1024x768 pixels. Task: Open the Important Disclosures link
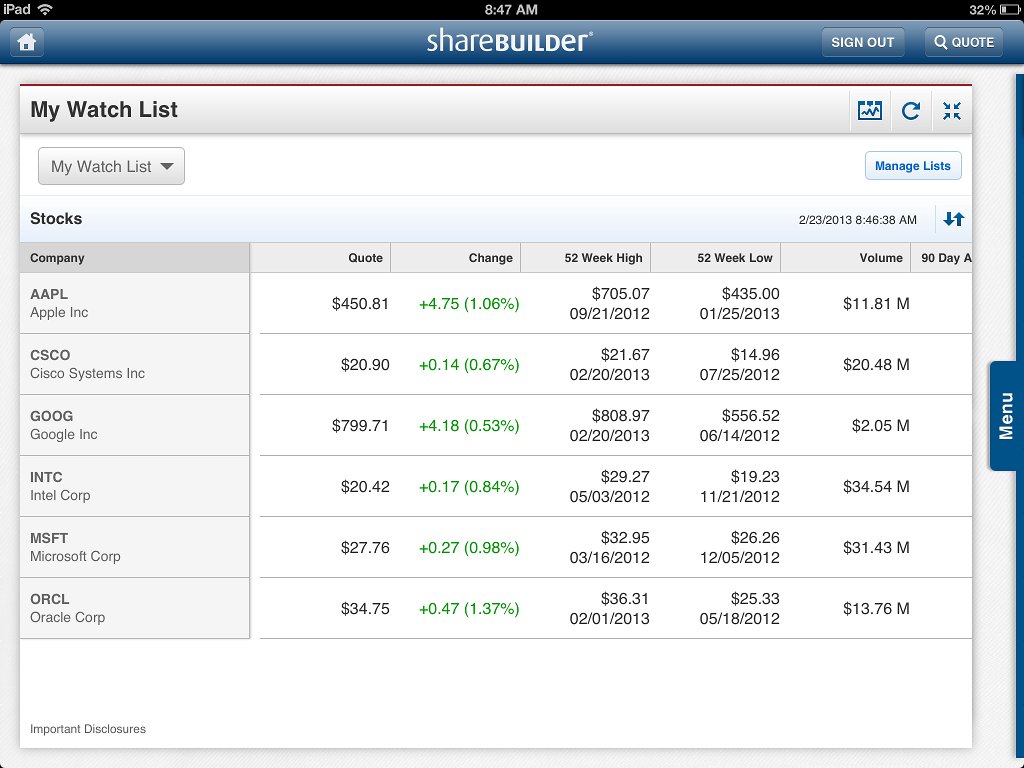(88, 729)
